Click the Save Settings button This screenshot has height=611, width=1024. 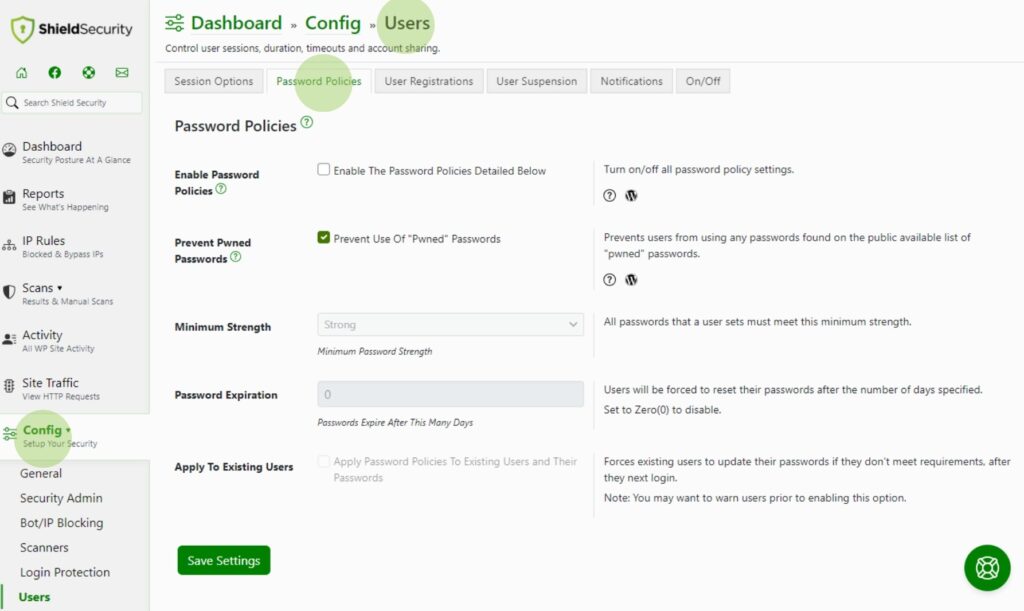(x=223, y=560)
